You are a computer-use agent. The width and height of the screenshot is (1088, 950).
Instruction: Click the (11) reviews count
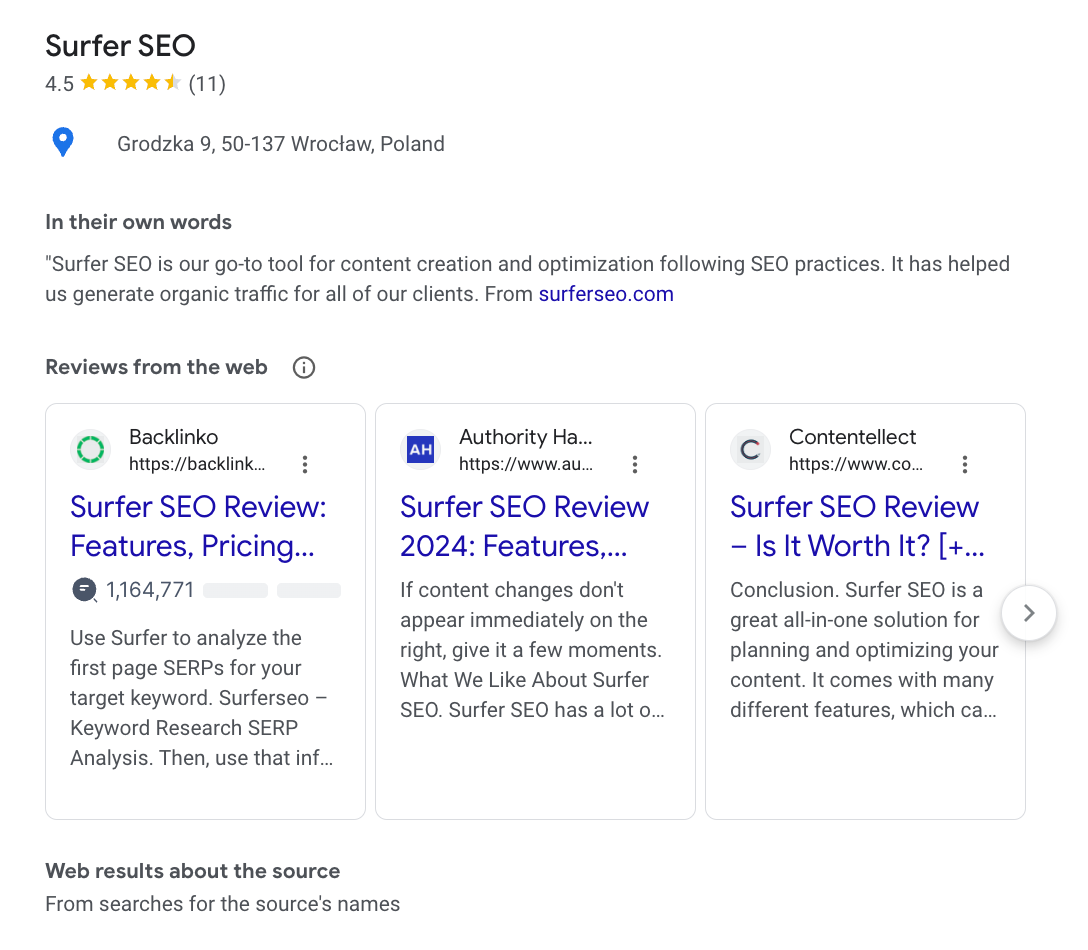click(x=207, y=84)
